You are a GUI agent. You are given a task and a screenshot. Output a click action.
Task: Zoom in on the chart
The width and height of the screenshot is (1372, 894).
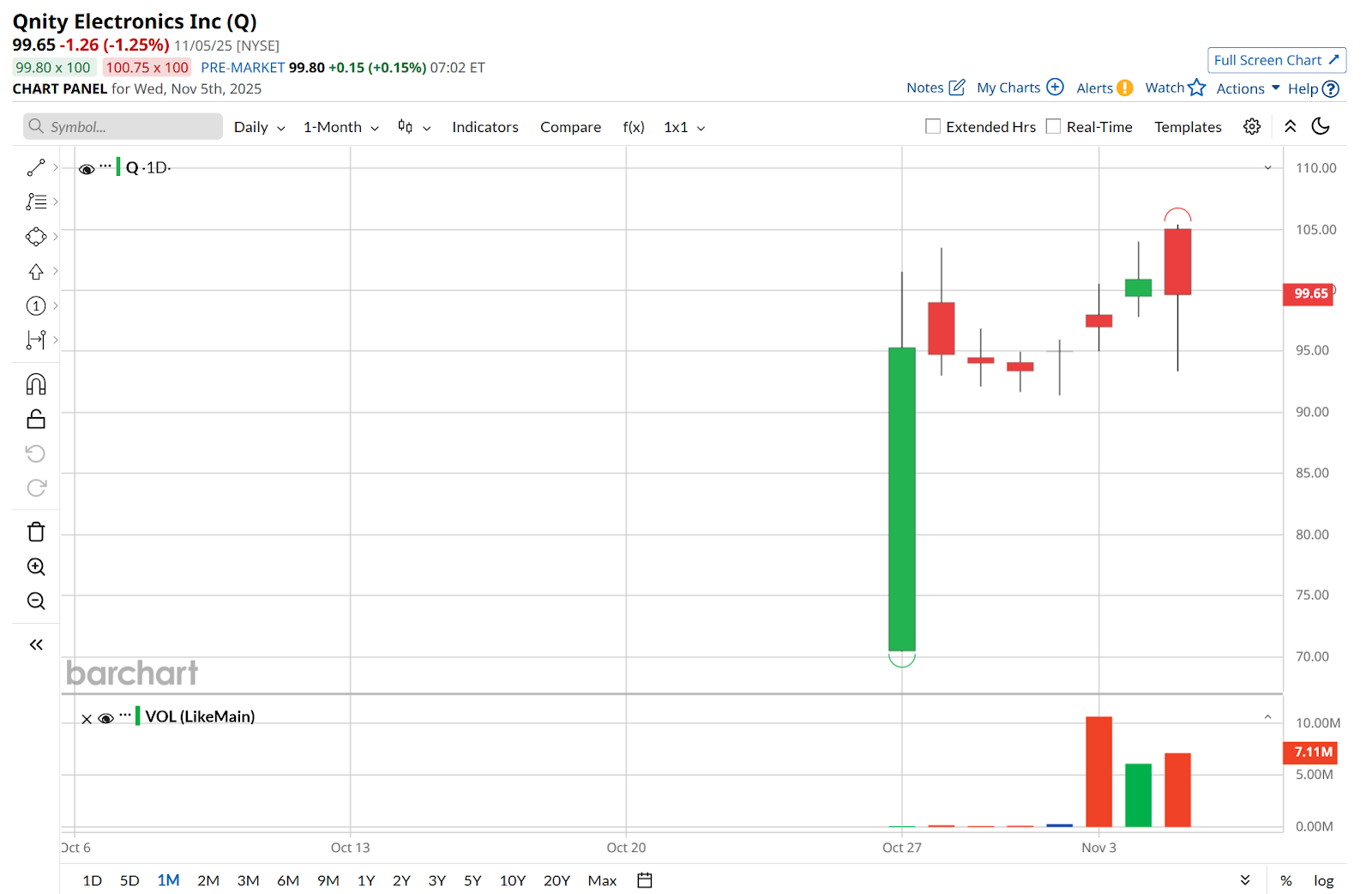tap(36, 566)
